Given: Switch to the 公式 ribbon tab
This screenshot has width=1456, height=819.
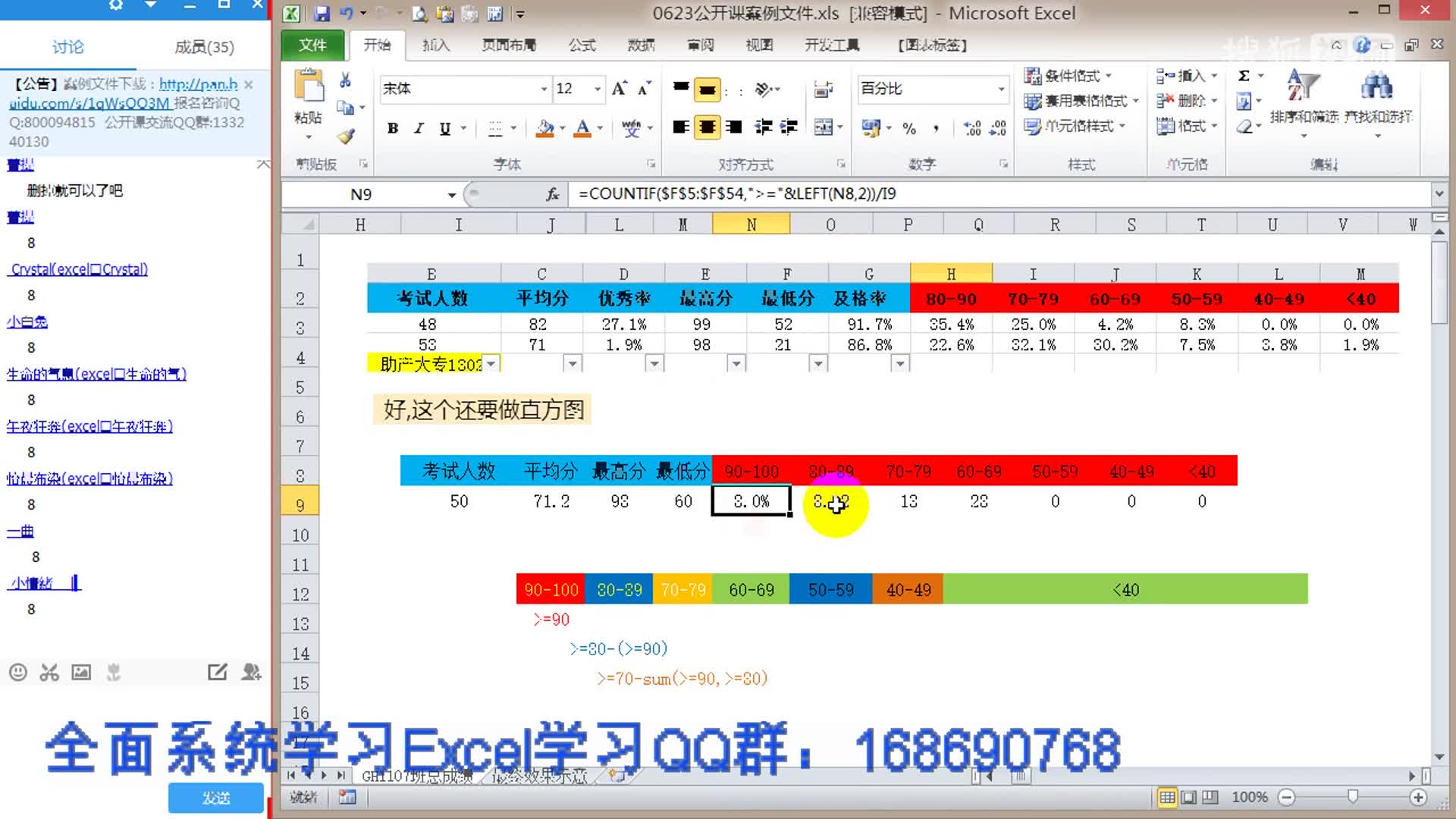Looking at the screenshot, I should (x=582, y=45).
